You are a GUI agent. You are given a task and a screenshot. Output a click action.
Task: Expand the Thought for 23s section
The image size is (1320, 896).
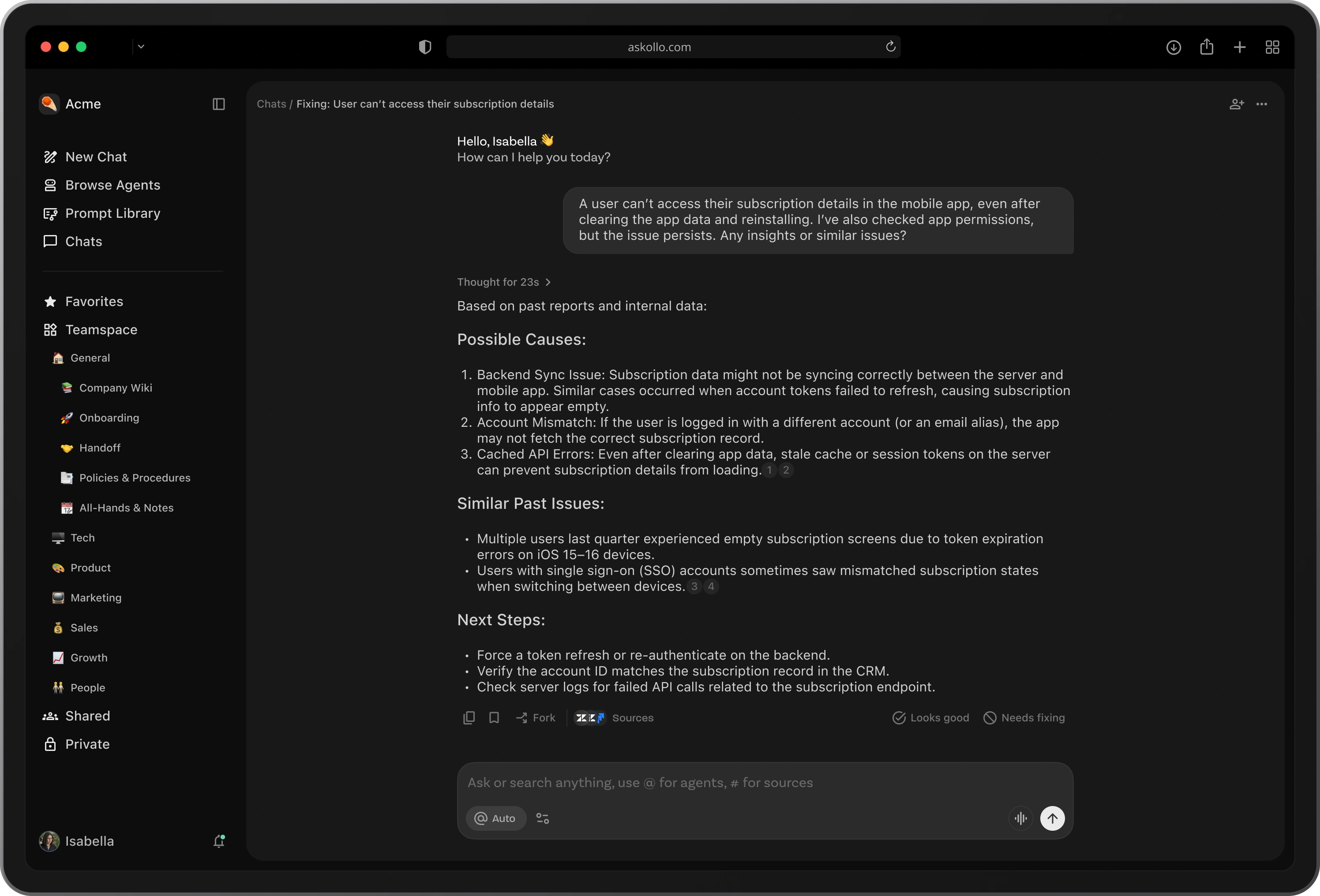(x=503, y=282)
